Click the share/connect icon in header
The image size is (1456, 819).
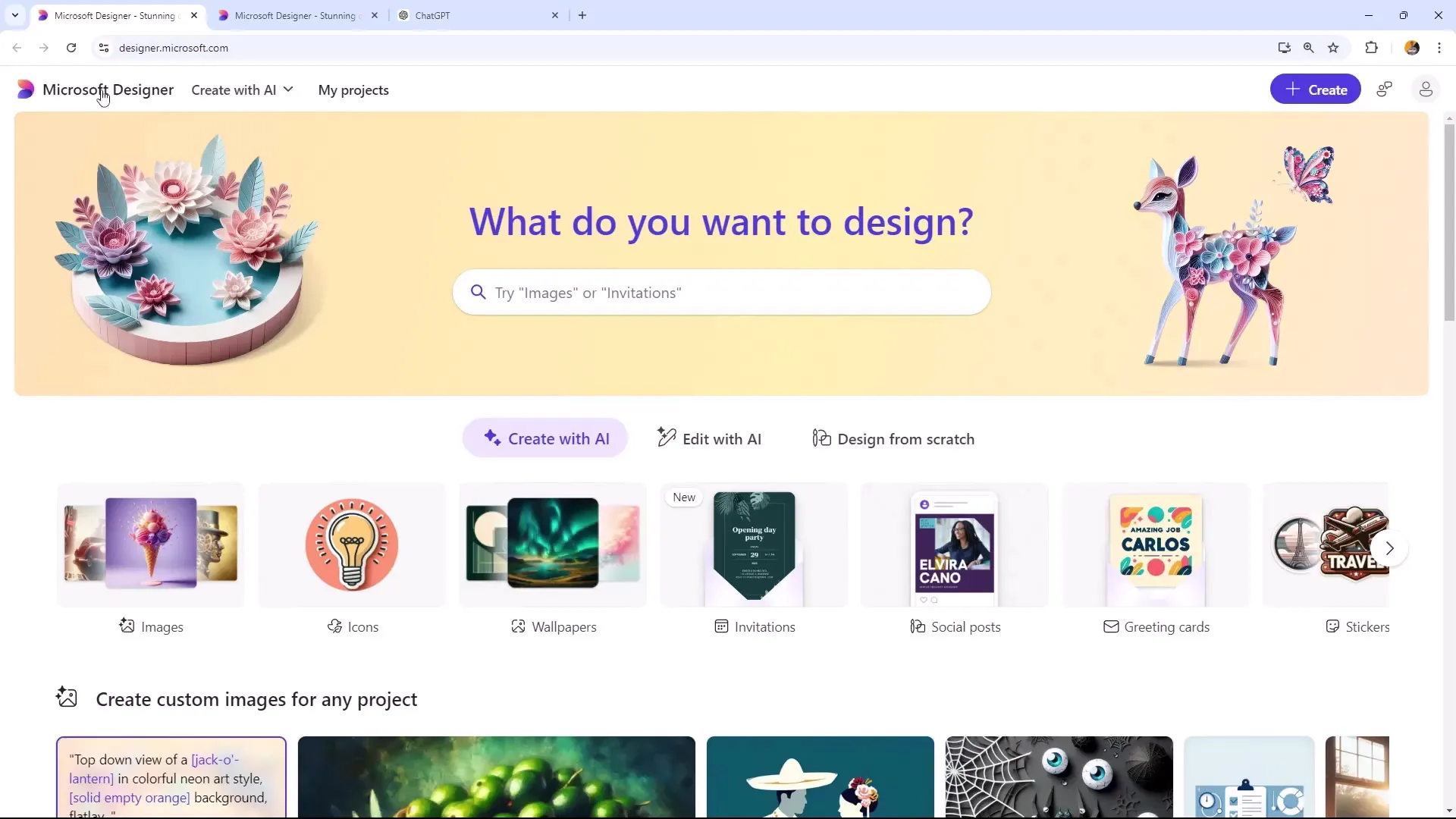point(1385,89)
